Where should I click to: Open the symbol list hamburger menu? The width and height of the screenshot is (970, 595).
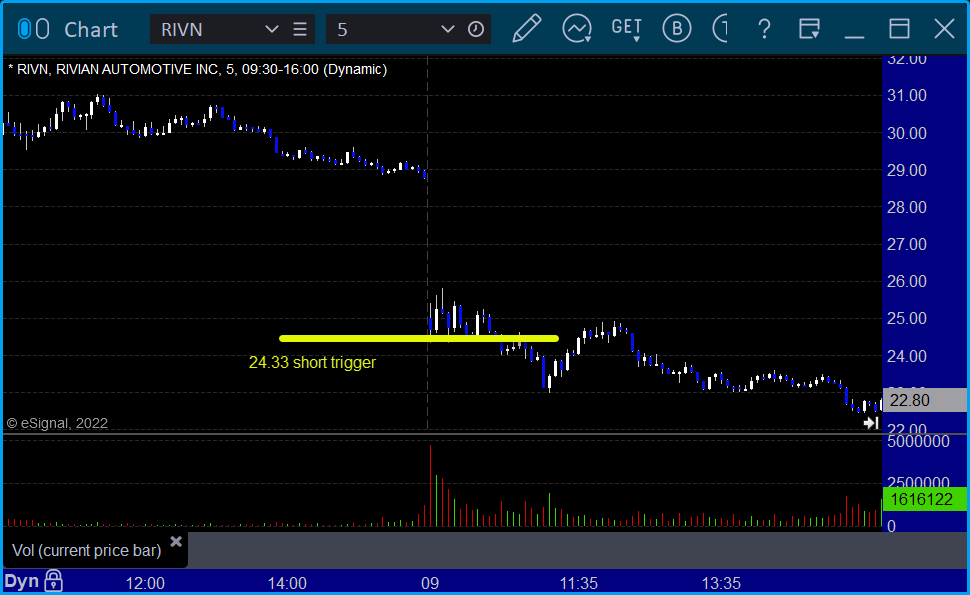[300, 29]
